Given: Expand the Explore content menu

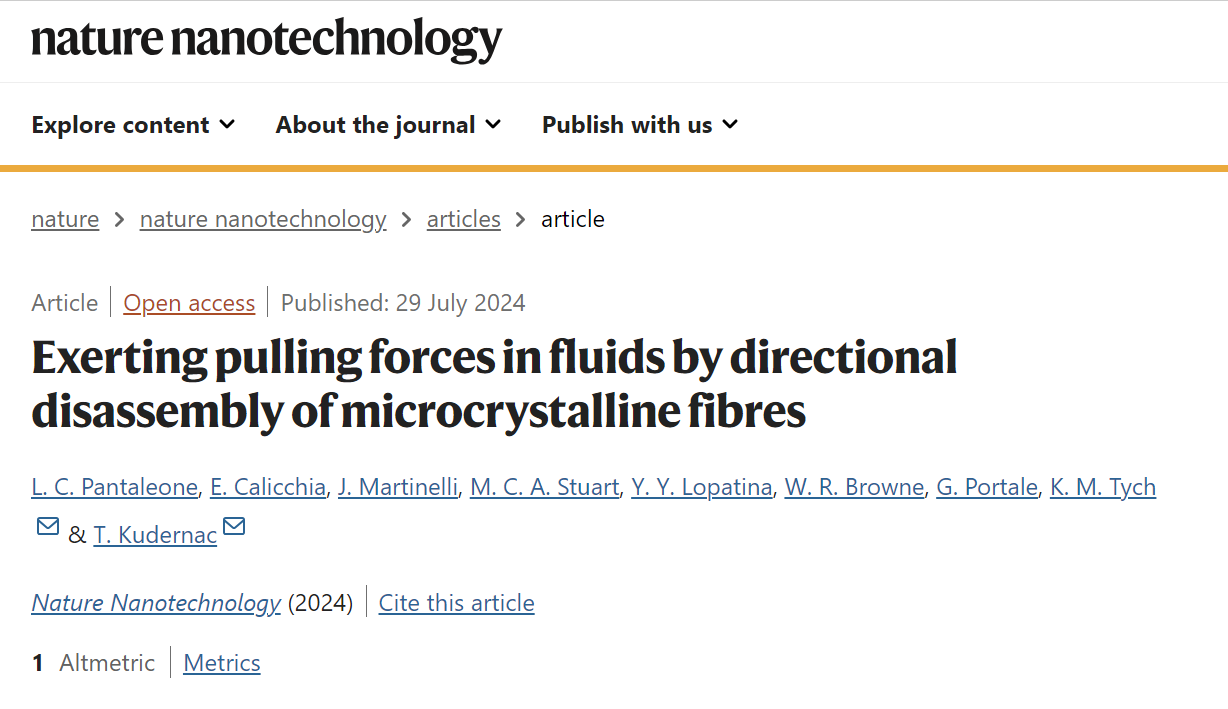Looking at the screenshot, I should pyautogui.click(x=133, y=125).
